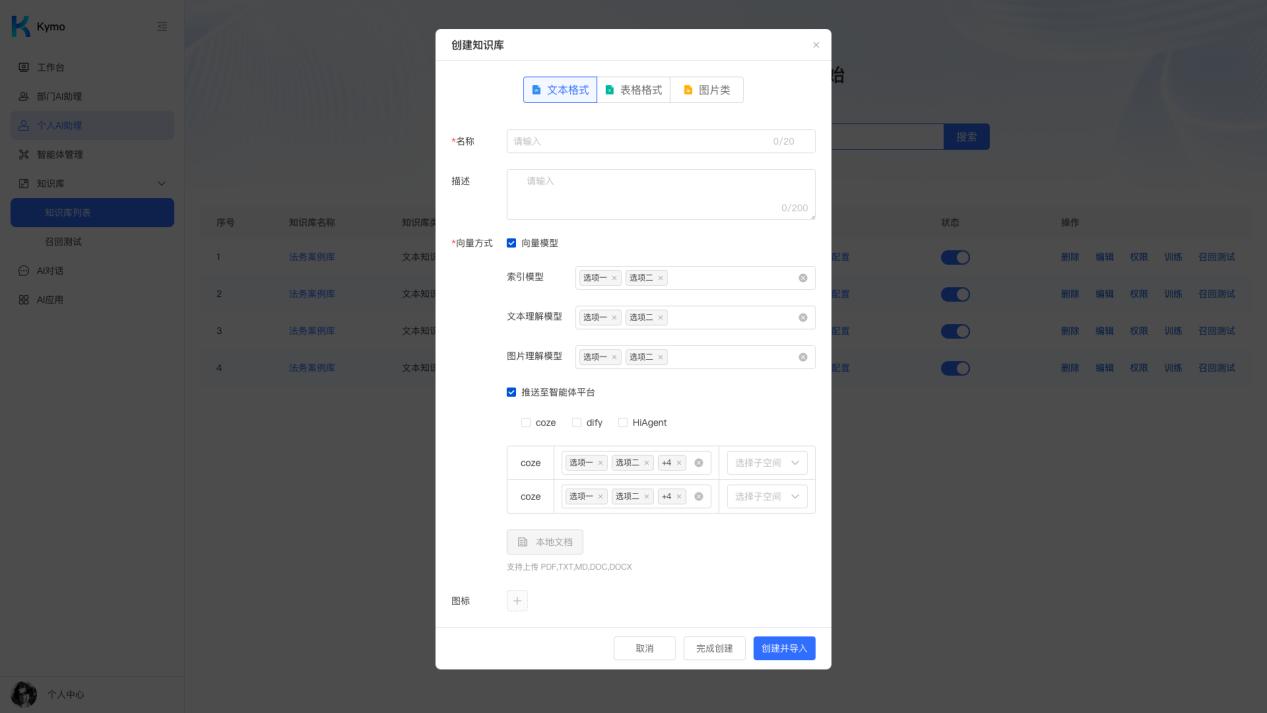Click the plus box to add 图标

[x=517, y=601]
